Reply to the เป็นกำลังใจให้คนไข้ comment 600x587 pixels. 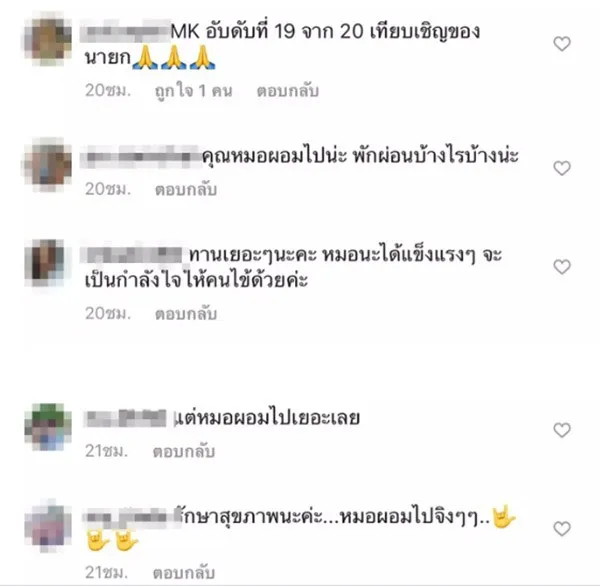[186, 313]
